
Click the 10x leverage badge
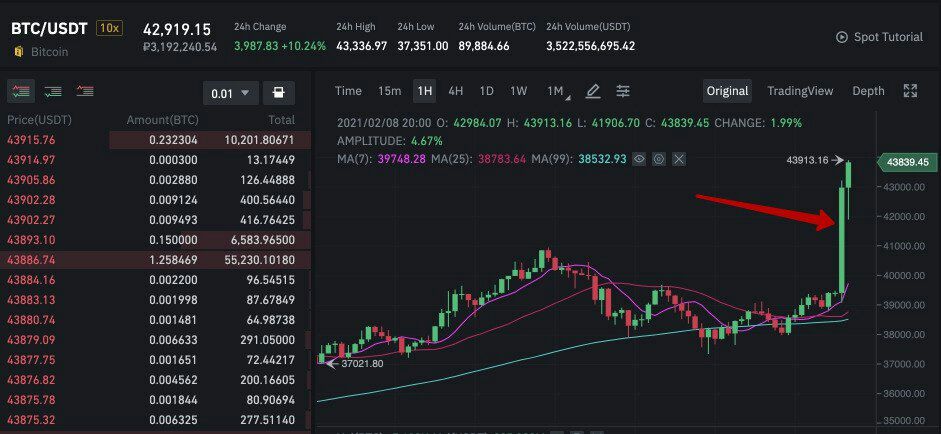[109, 28]
